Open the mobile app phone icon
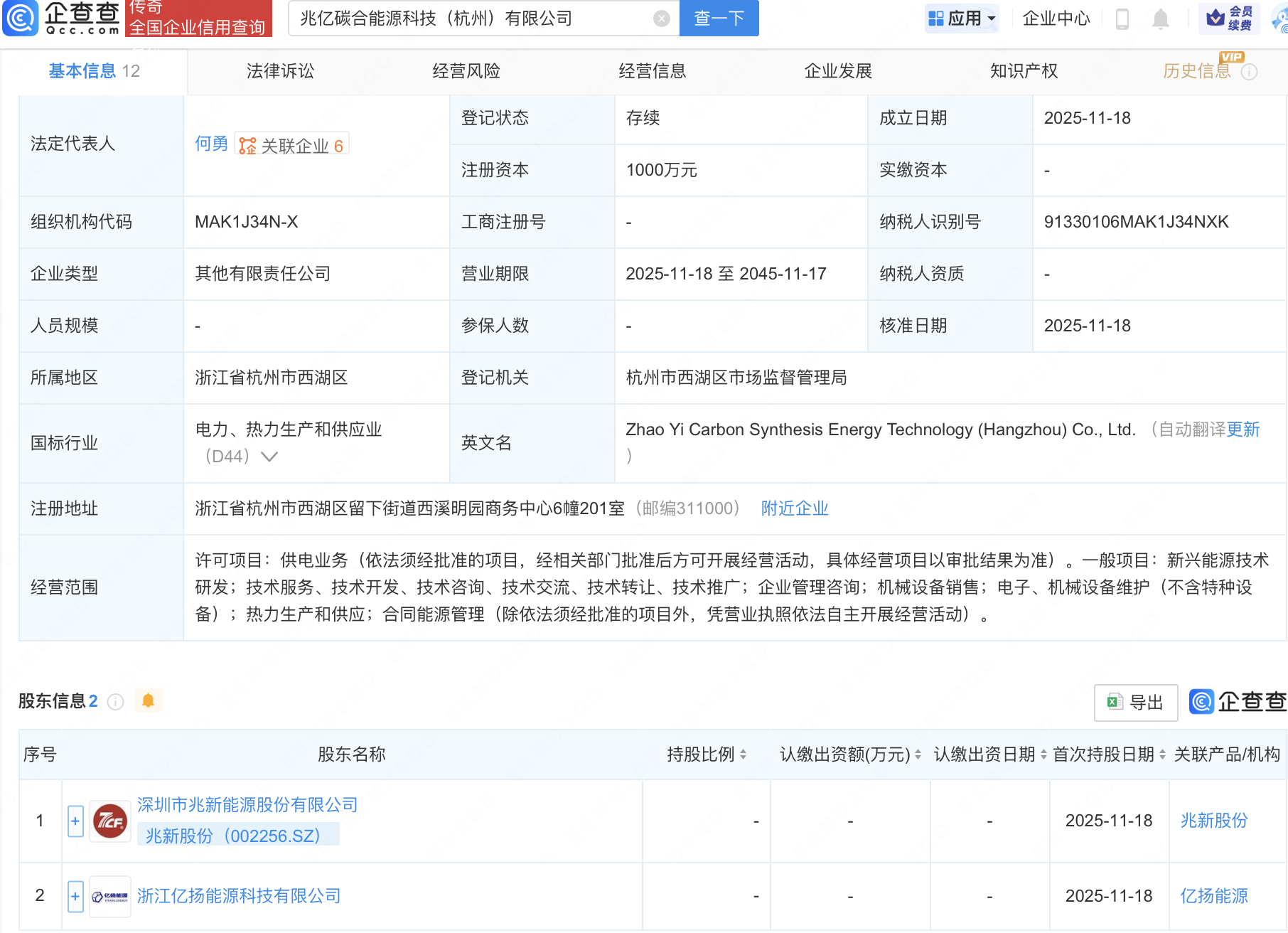The width and height of the screenshot is (1288, 933). pos(1122,19)
